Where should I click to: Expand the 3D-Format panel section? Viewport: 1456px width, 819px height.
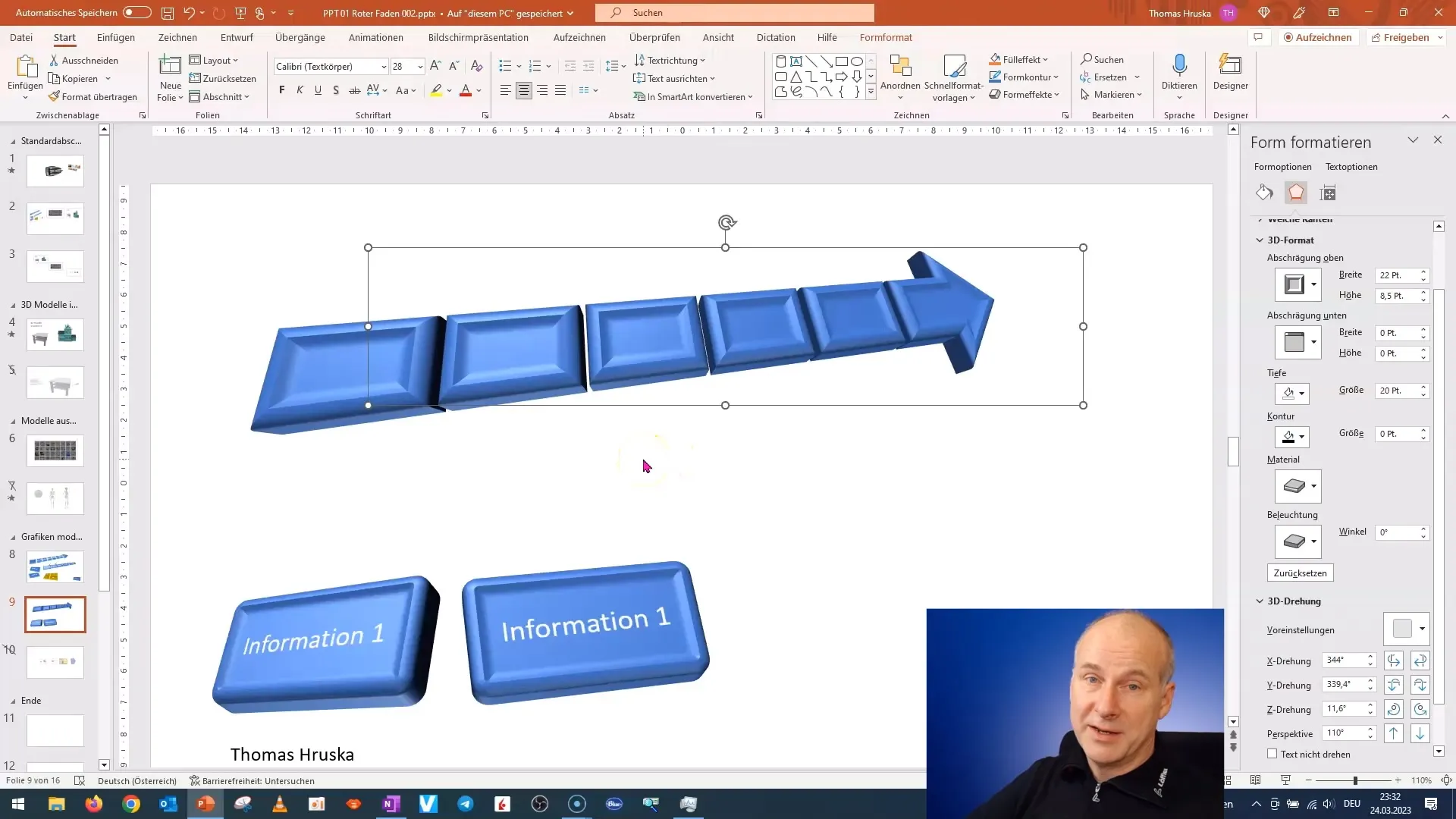(x=1291, y=239)
